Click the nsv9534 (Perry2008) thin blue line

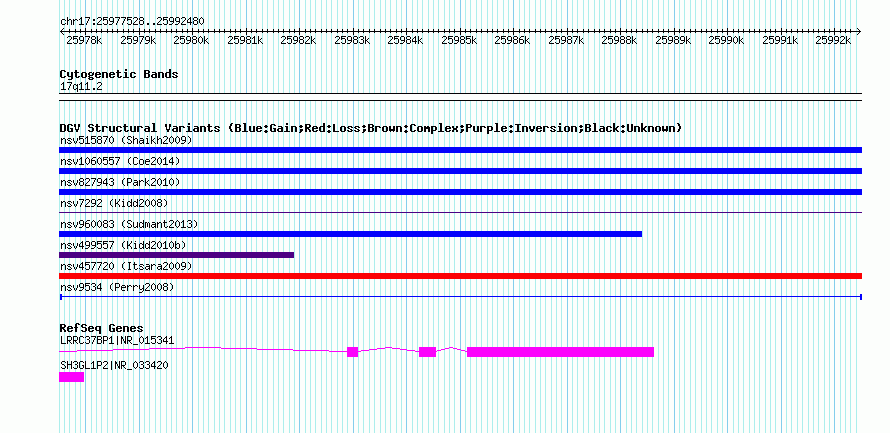point(460,297)
